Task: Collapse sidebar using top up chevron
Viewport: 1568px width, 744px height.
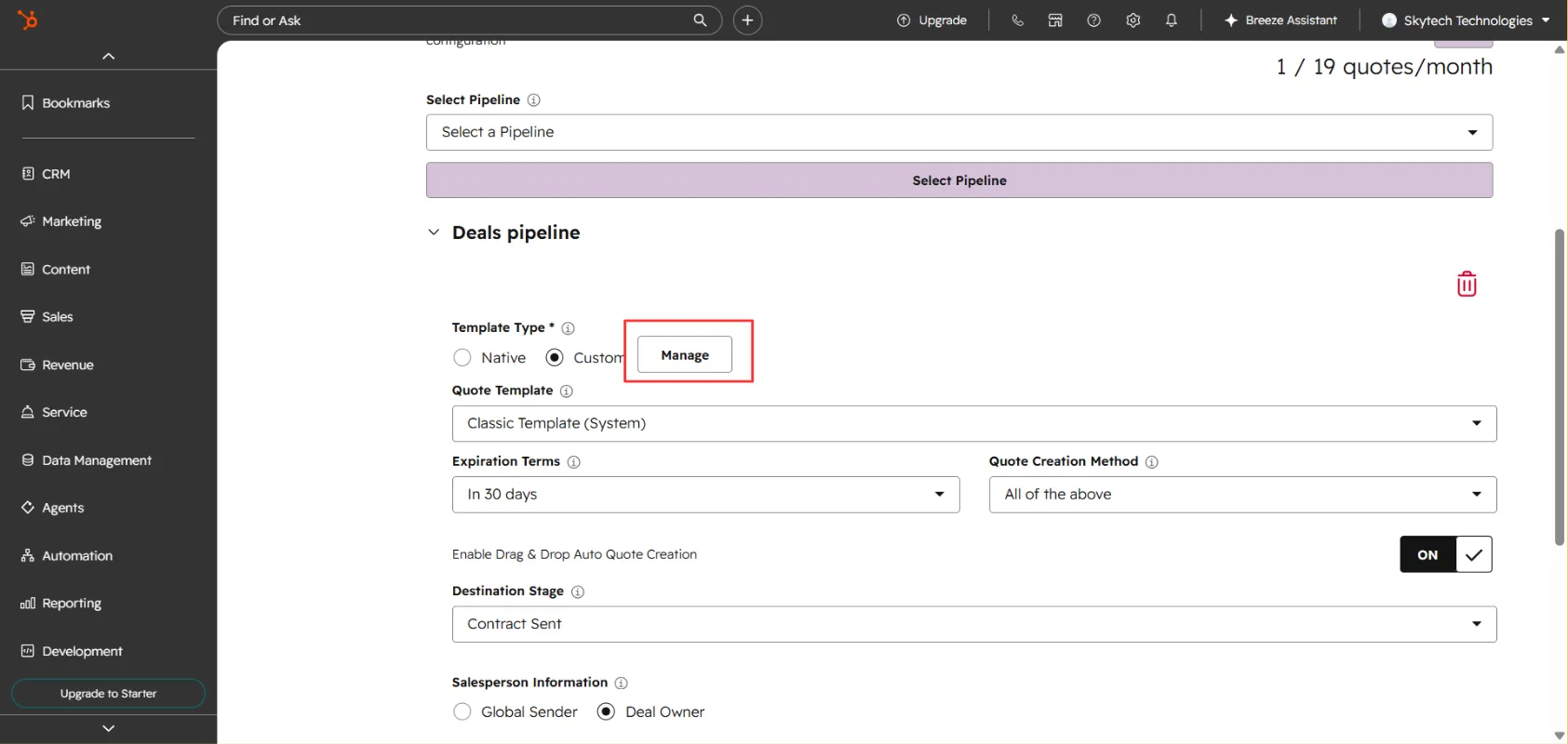Action: tap(109, 56)
